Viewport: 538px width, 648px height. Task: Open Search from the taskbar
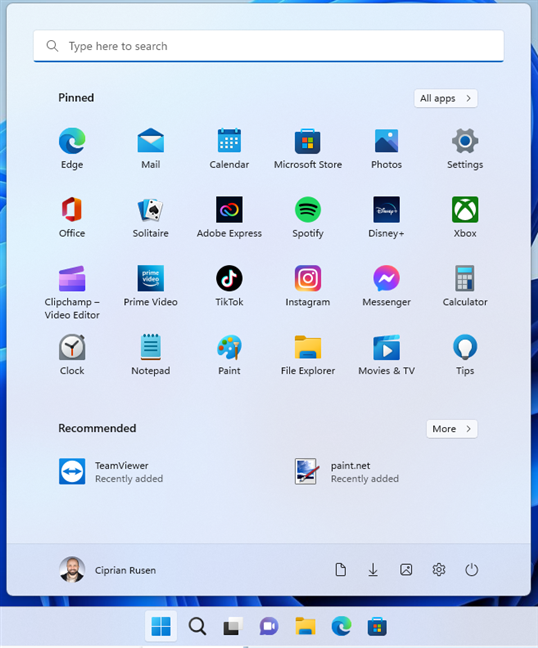point(197,627)
